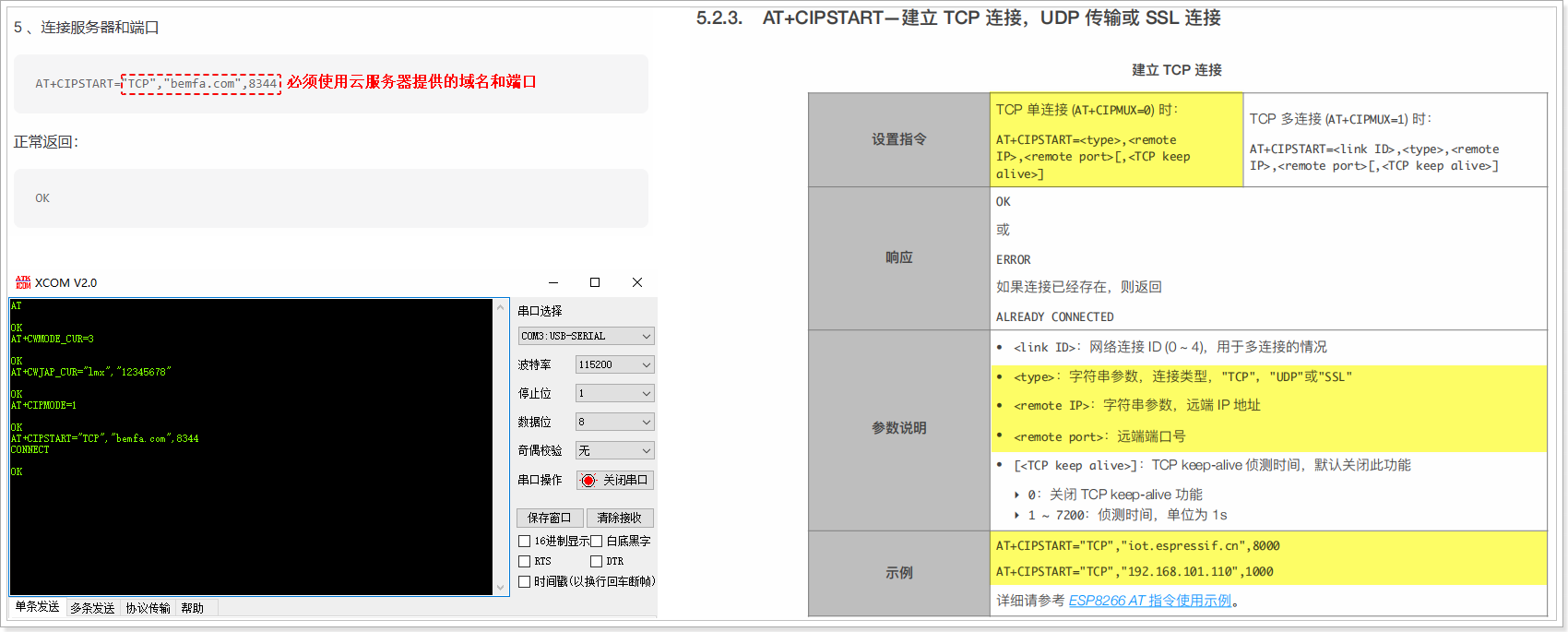
Task: Click the 192.168.101.110 example command
Action: 1134,571
